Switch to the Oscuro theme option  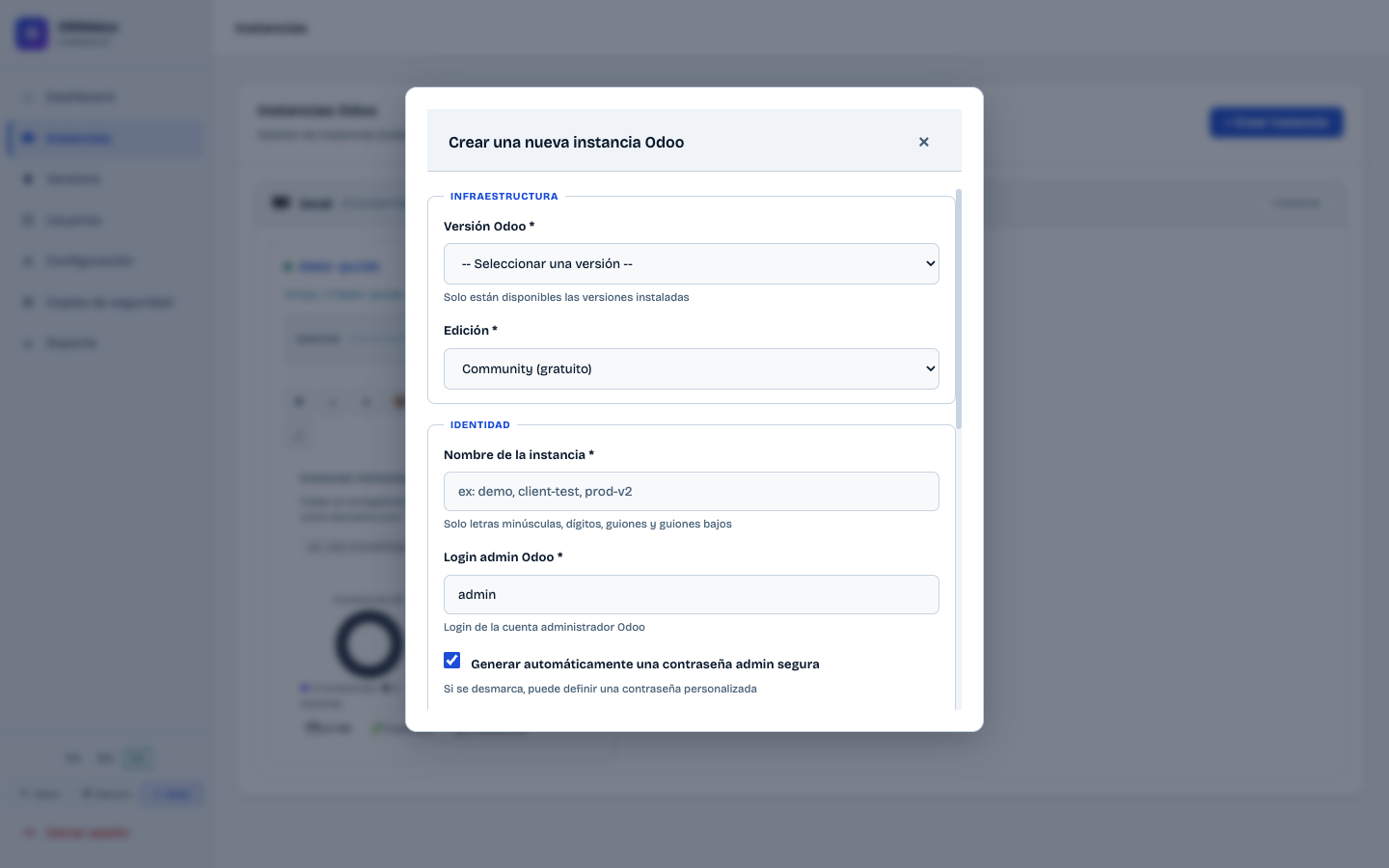(105, 794)
